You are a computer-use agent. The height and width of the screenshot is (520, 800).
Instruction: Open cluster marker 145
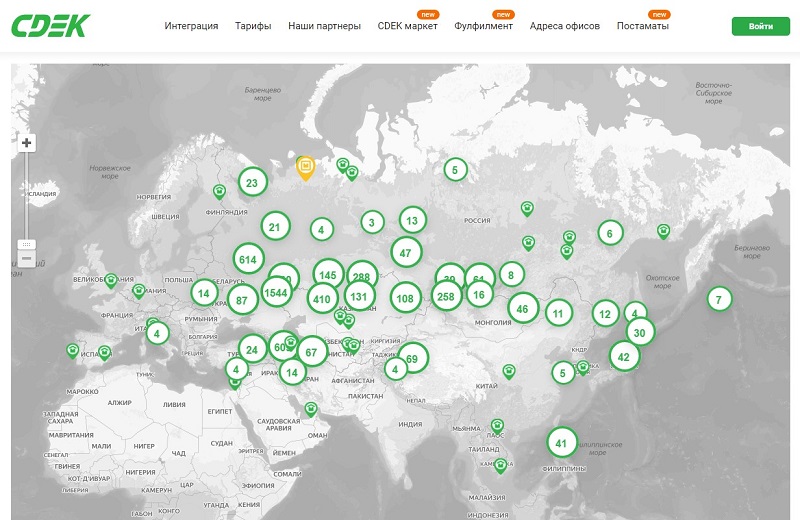pyautogui.click(x=328, y=275)
